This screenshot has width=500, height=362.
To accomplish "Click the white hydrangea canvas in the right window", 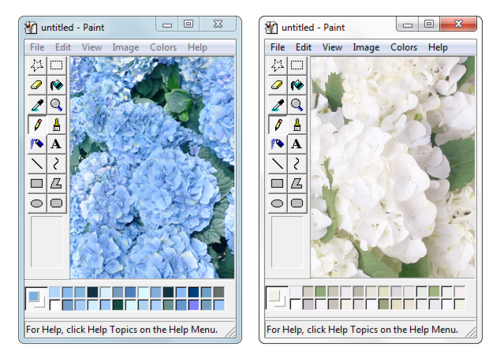I will [x=393, y=167].
